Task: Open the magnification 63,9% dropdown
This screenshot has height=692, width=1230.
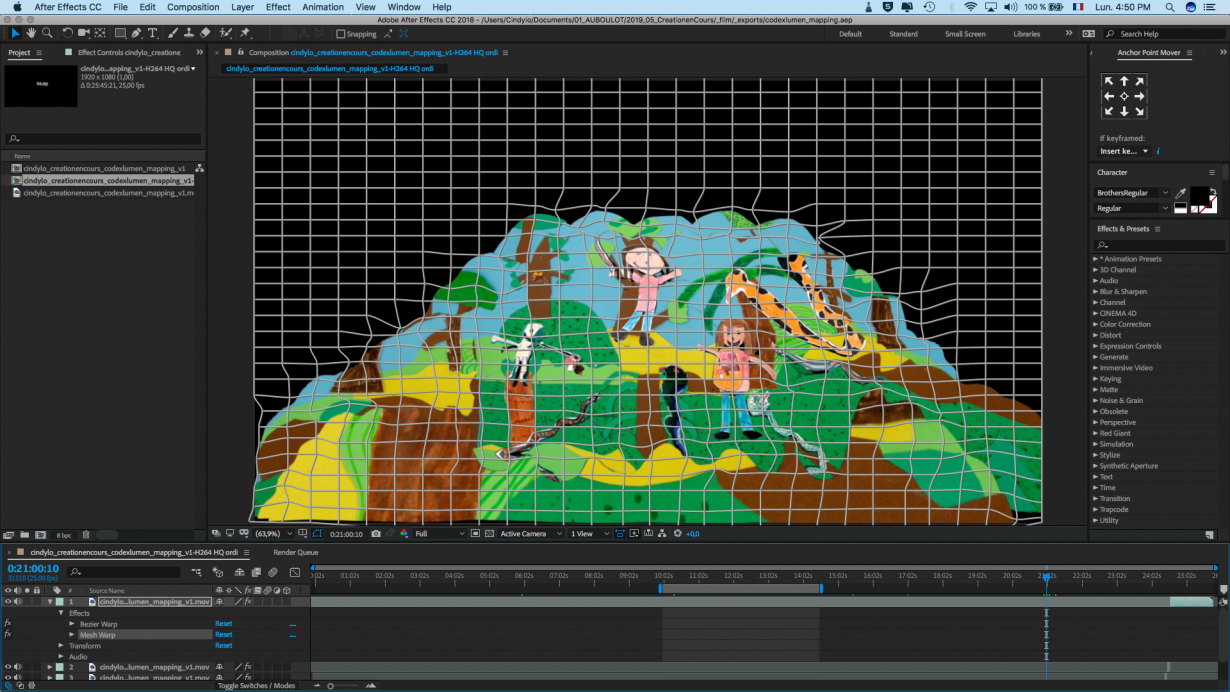Action: (272, 534)
